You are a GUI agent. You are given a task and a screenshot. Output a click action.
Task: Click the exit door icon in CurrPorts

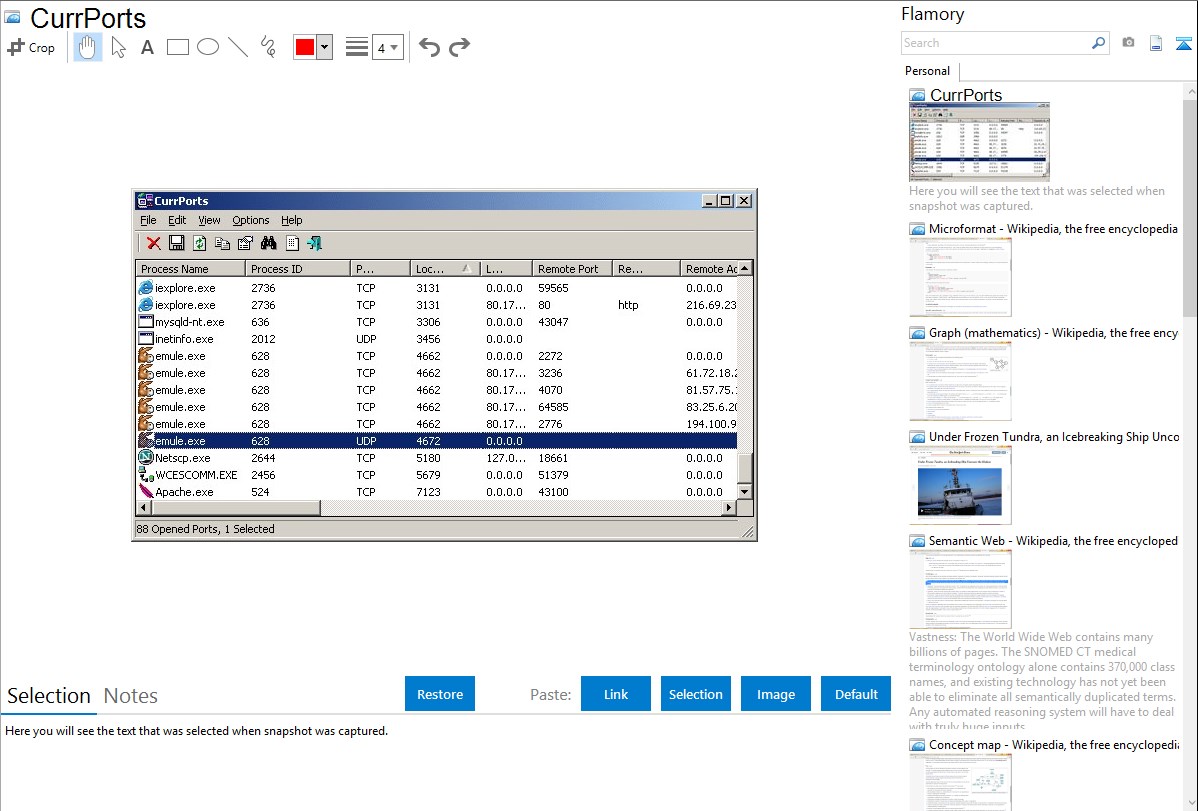[315, 243]
